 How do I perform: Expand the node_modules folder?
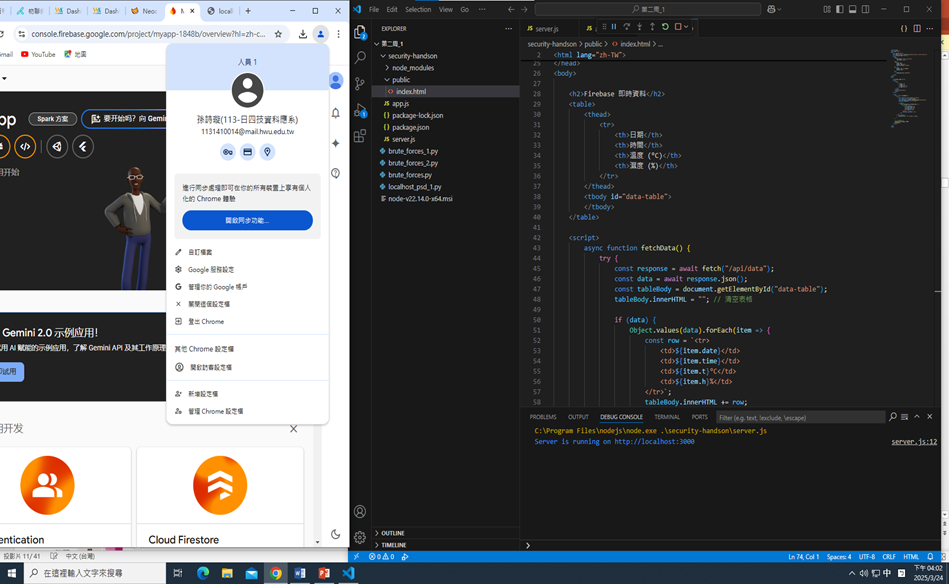pyautogui.click(x=412, y=68)
